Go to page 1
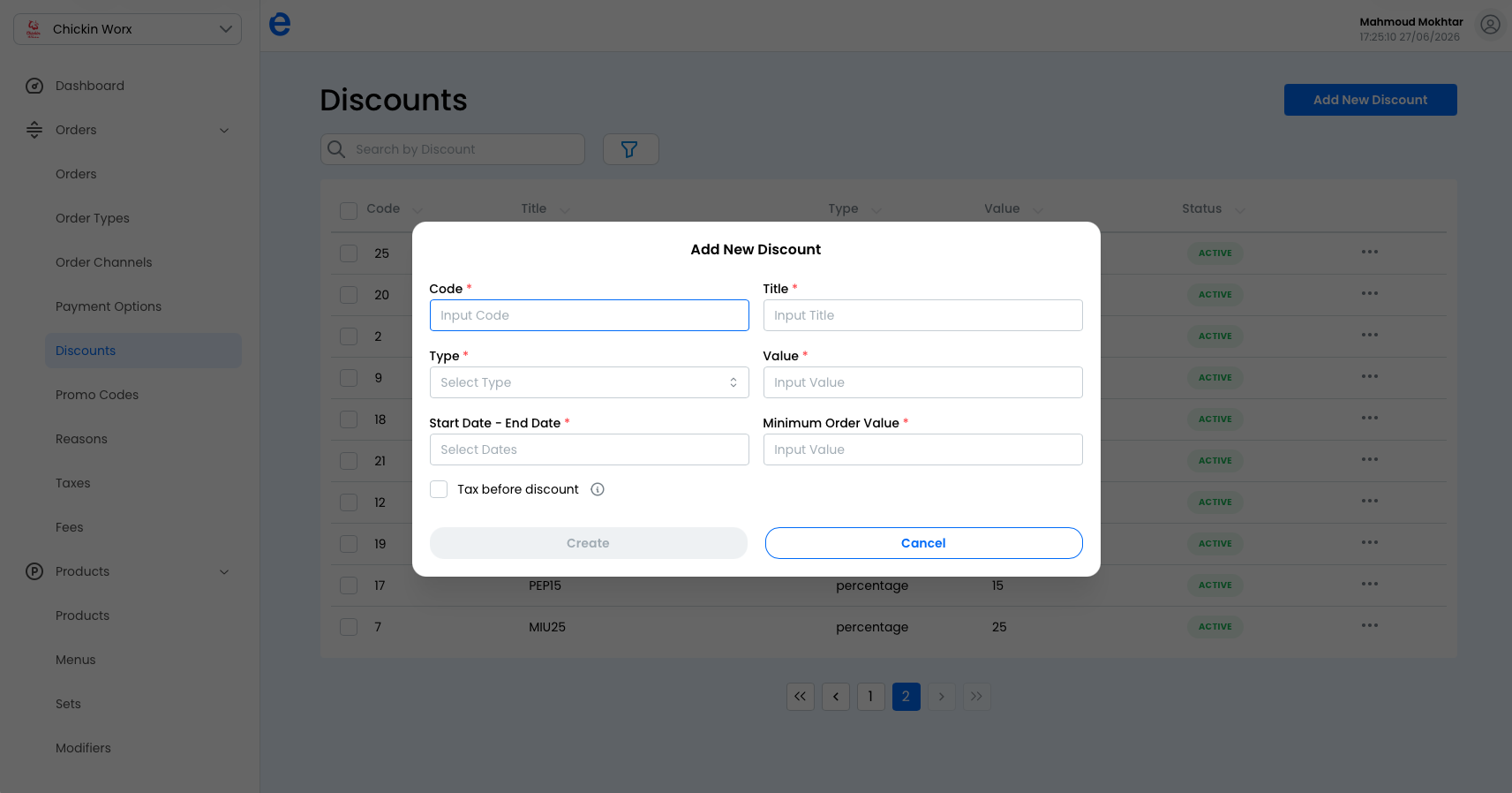 pos(871,697)
